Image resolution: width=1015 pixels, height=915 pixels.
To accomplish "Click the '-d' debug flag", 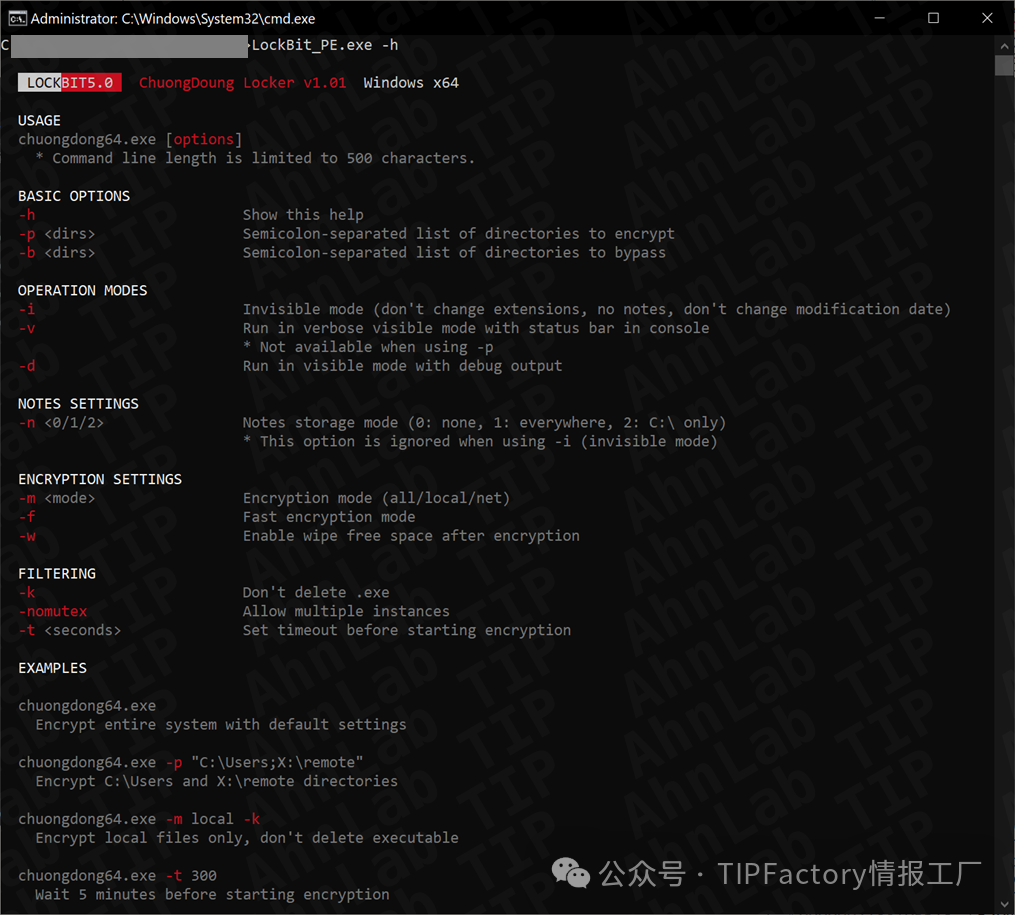I will click(27, 366).
